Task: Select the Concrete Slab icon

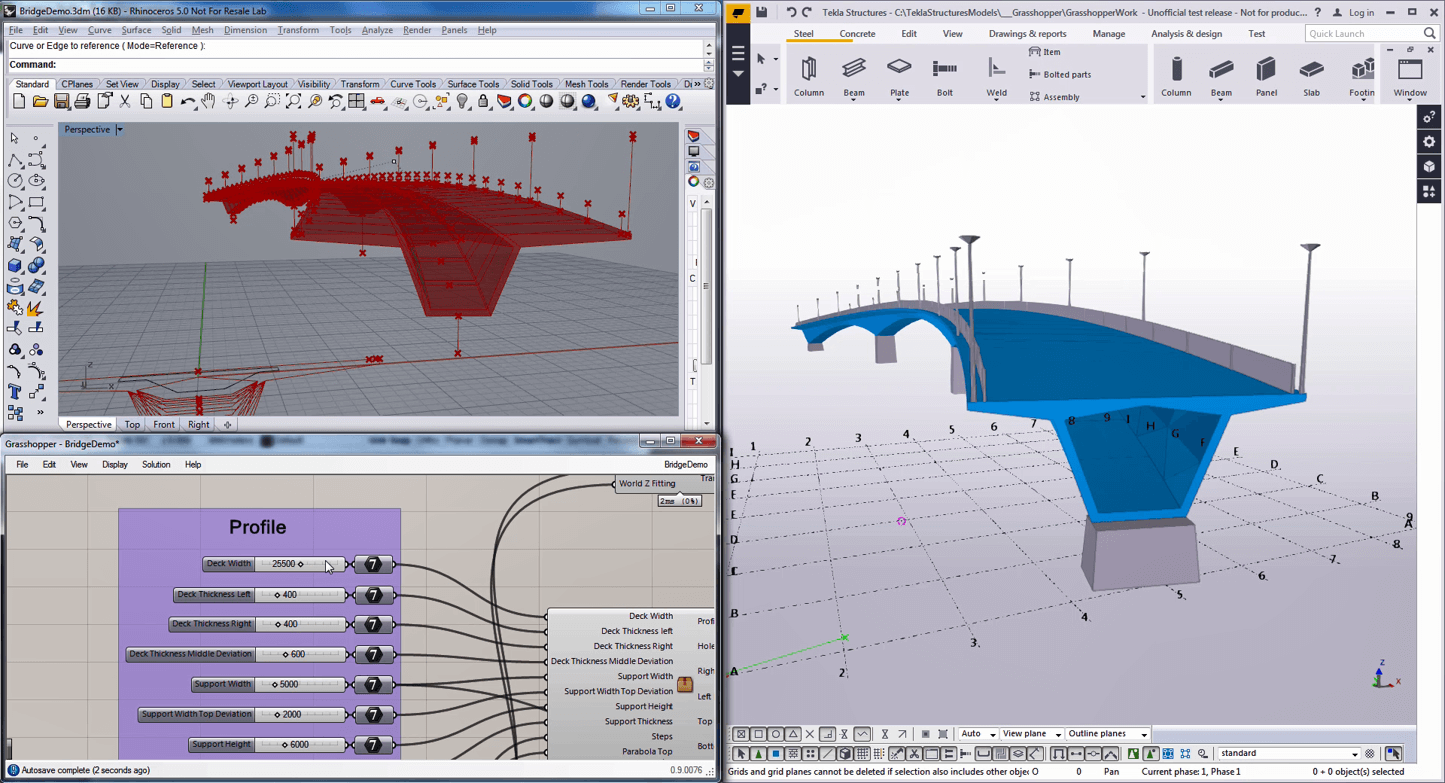Action: coord(1311,70)
